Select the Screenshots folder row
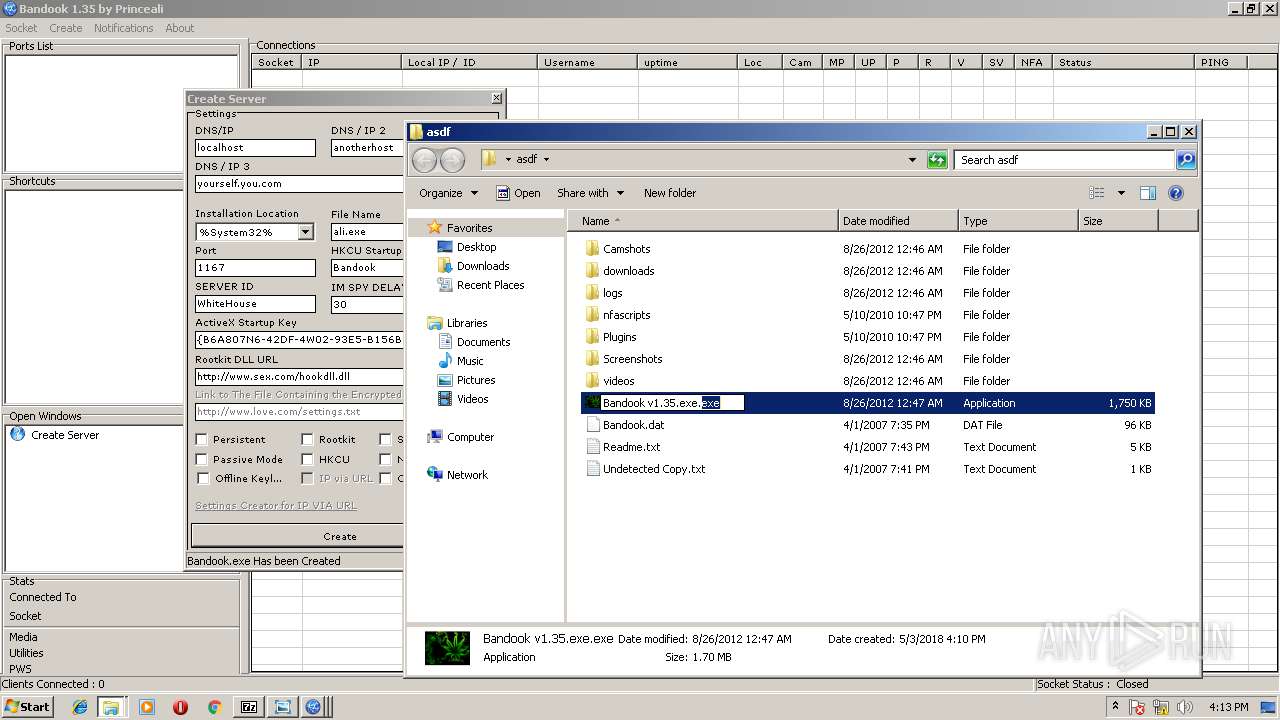The height and width of the screenshot is (720, 1280). click(x=867, y=359)
